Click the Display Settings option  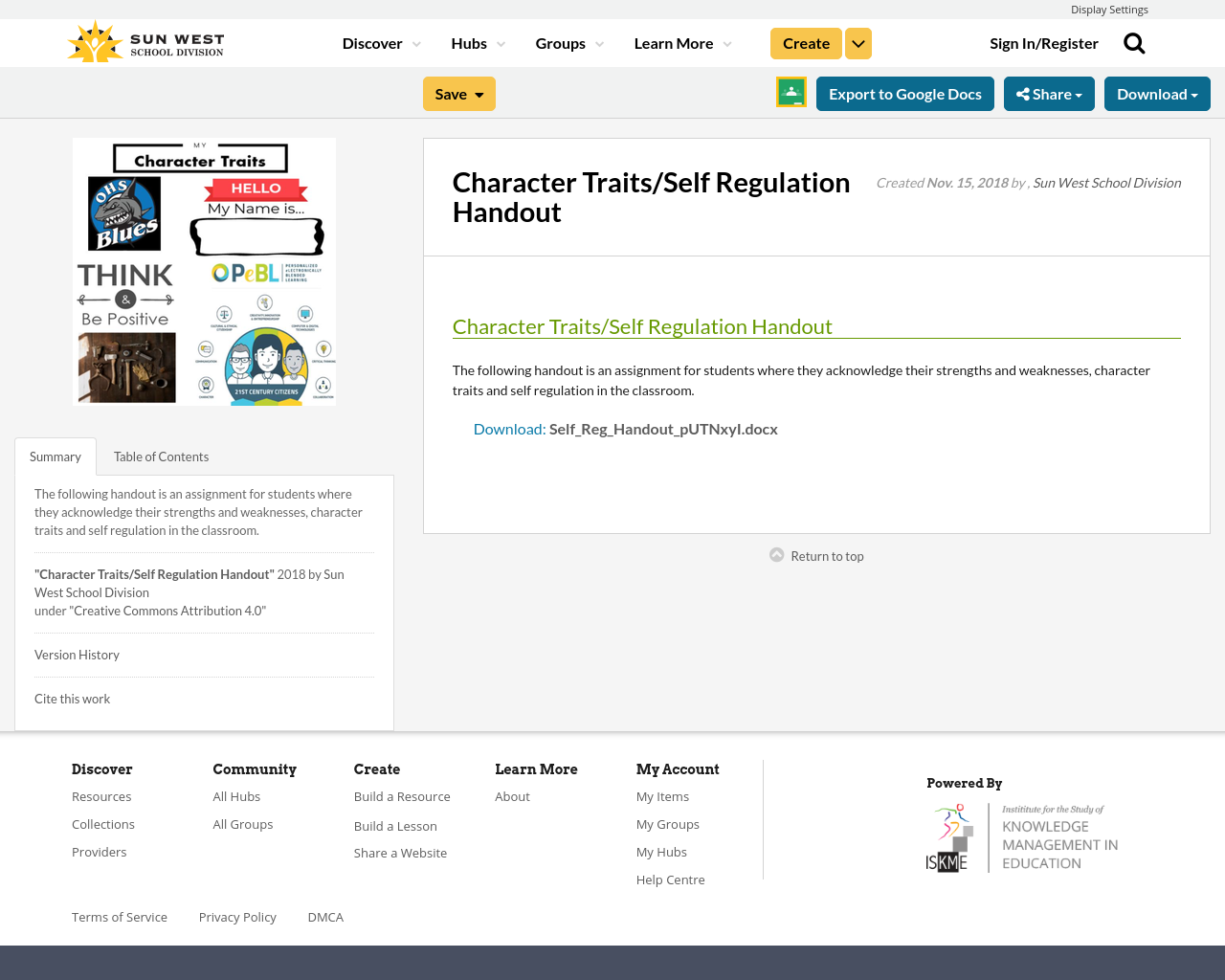(x=1109, y=9)
